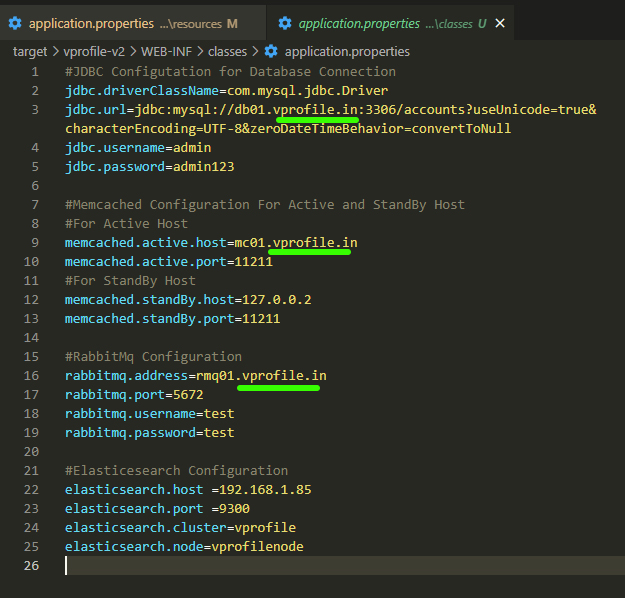Click '5672' port value
The height and width of the screenshot is (598, 625).
[x=188, y=395]
